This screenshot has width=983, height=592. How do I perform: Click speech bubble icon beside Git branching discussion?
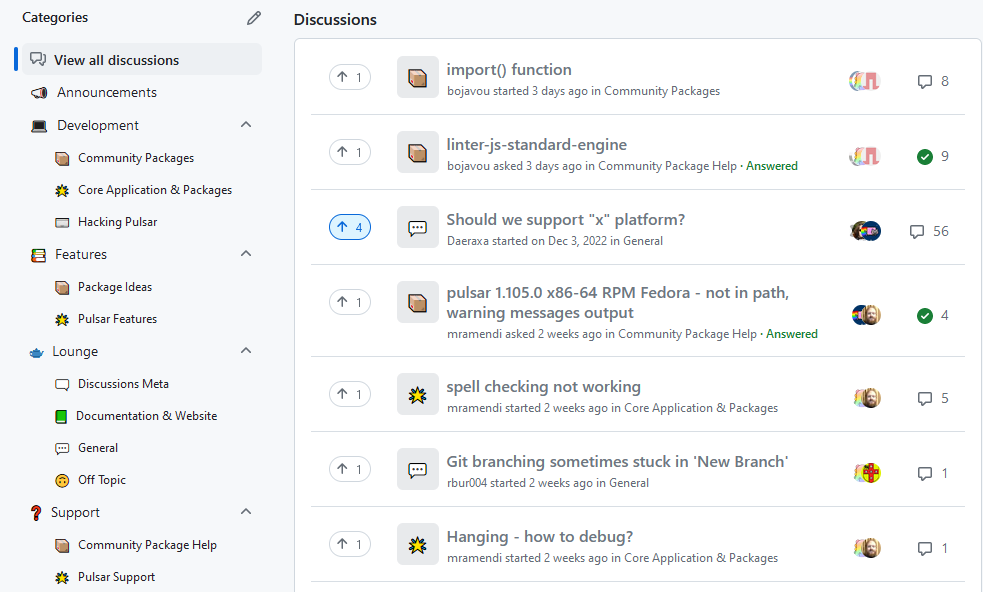(418, 469)
